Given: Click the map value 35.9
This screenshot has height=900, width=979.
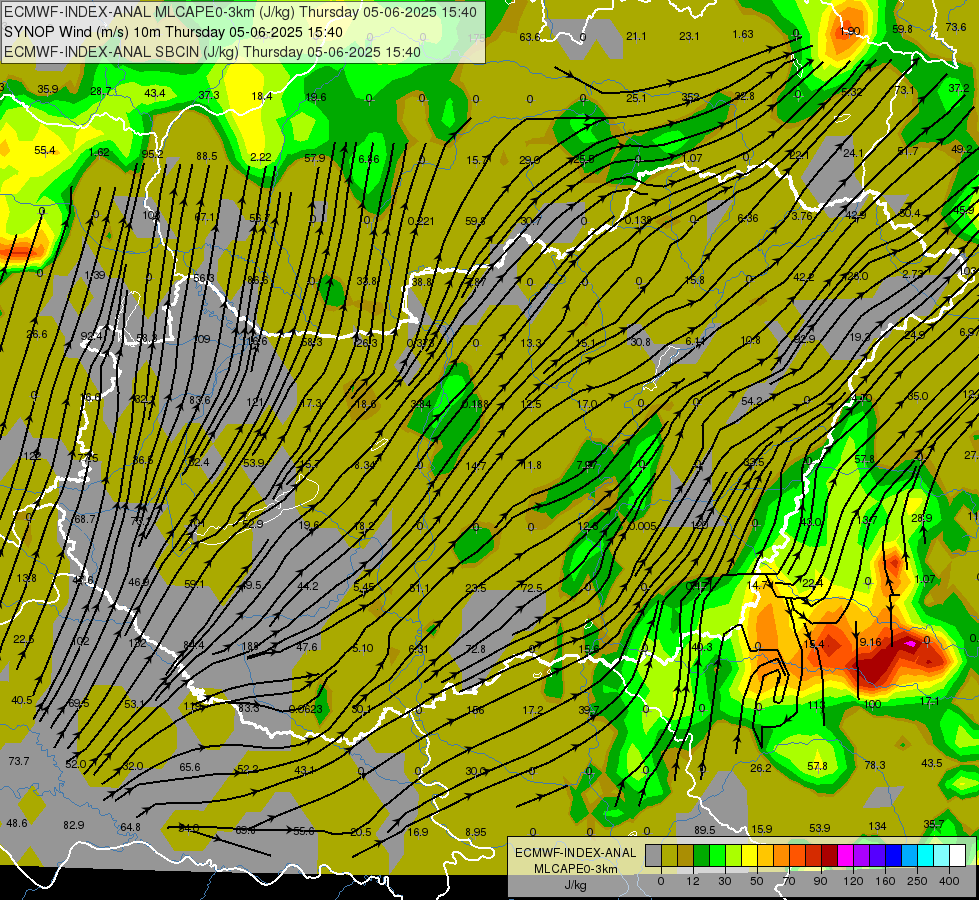Looking at the screenshot, I should click(47, 89).
